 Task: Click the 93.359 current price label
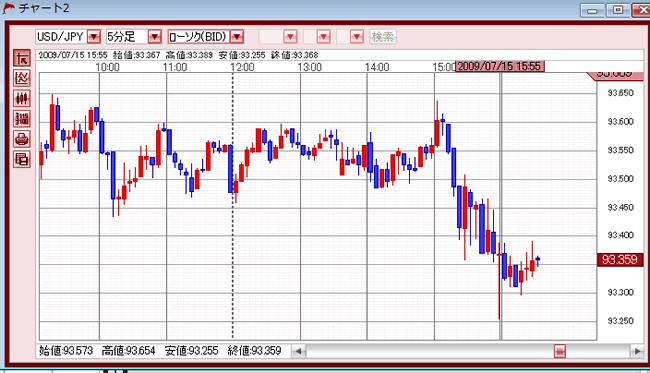(x=620, y=260)
